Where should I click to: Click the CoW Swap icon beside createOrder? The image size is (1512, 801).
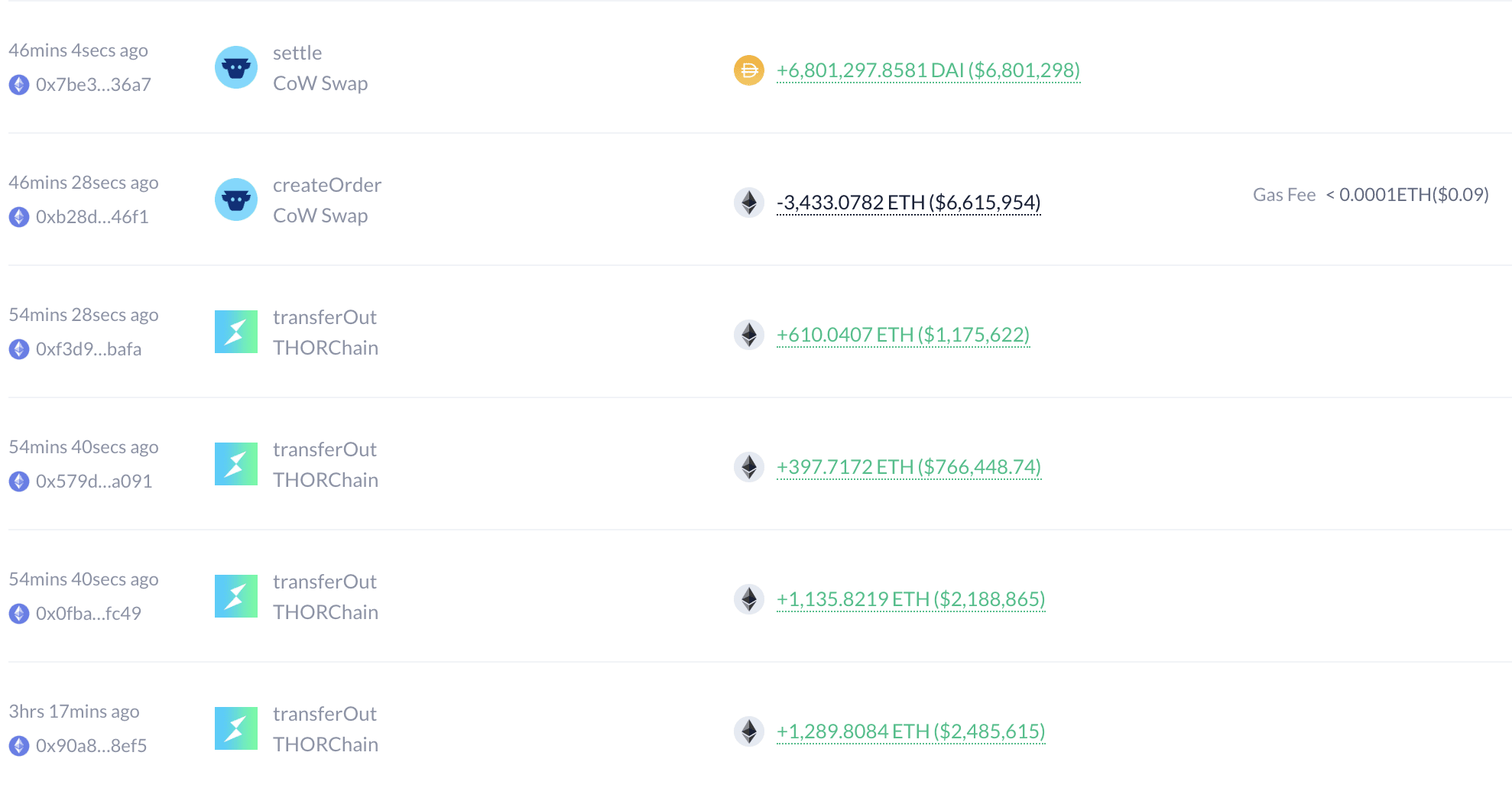[235, 199]
